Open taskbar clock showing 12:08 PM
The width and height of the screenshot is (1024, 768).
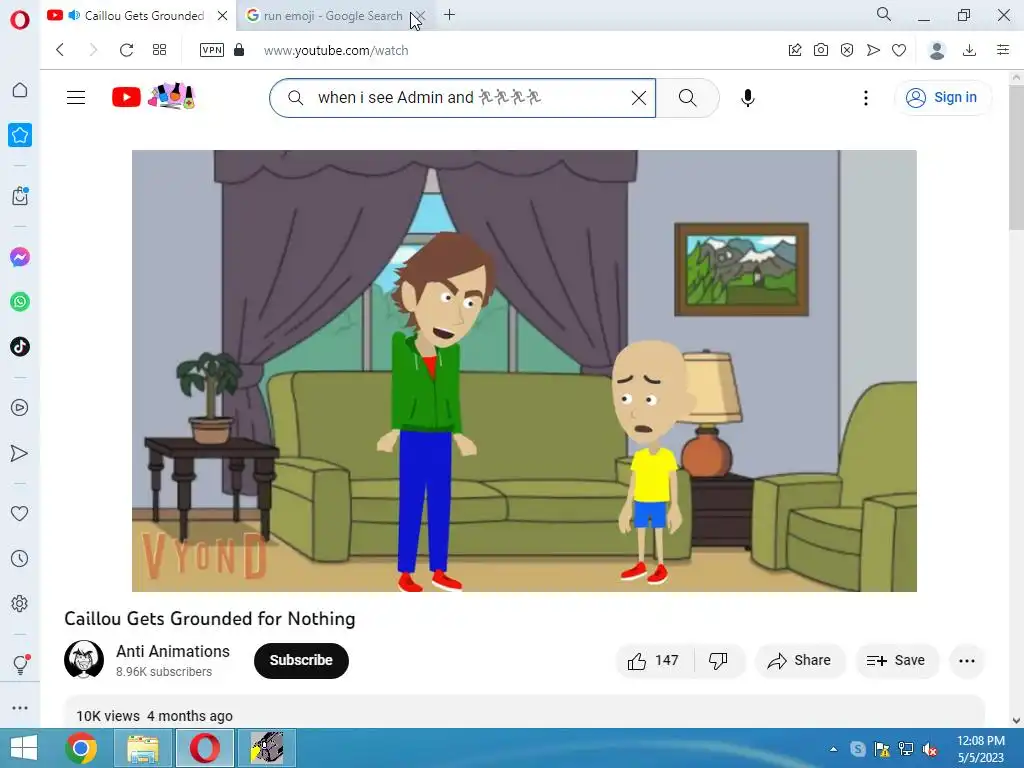point(980,748)
